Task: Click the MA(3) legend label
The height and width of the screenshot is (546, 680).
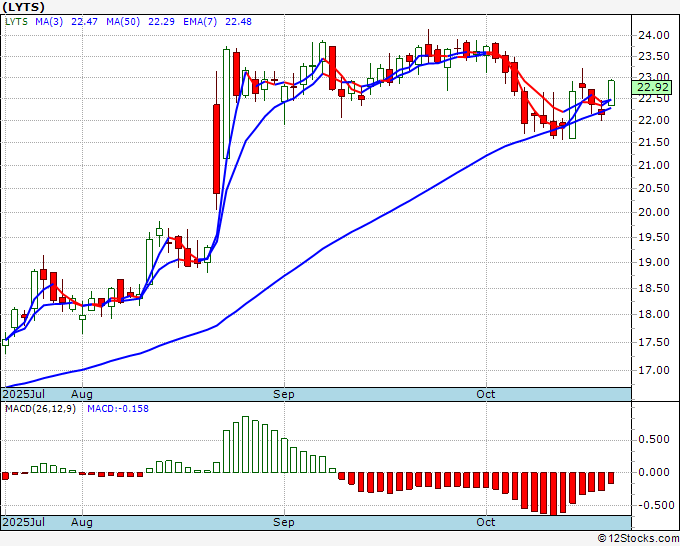Action: click(x=49, y=22)
